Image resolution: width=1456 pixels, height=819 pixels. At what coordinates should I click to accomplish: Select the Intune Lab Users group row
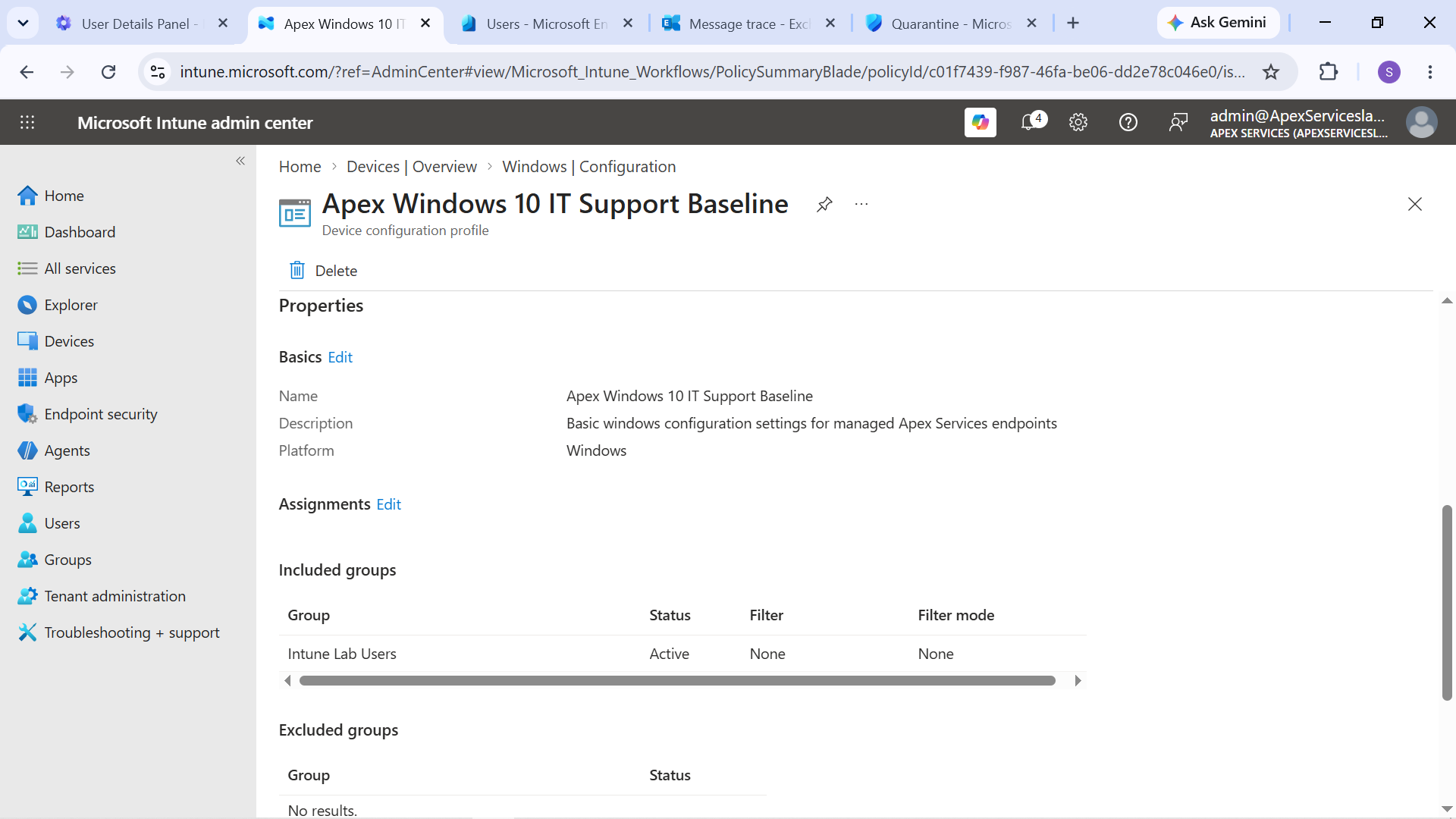[682, 654]
